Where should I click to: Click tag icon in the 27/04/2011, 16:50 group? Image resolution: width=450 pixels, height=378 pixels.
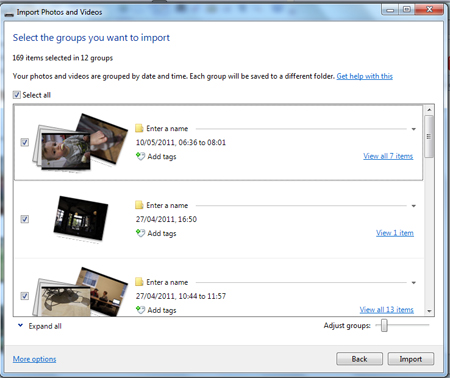140,233
